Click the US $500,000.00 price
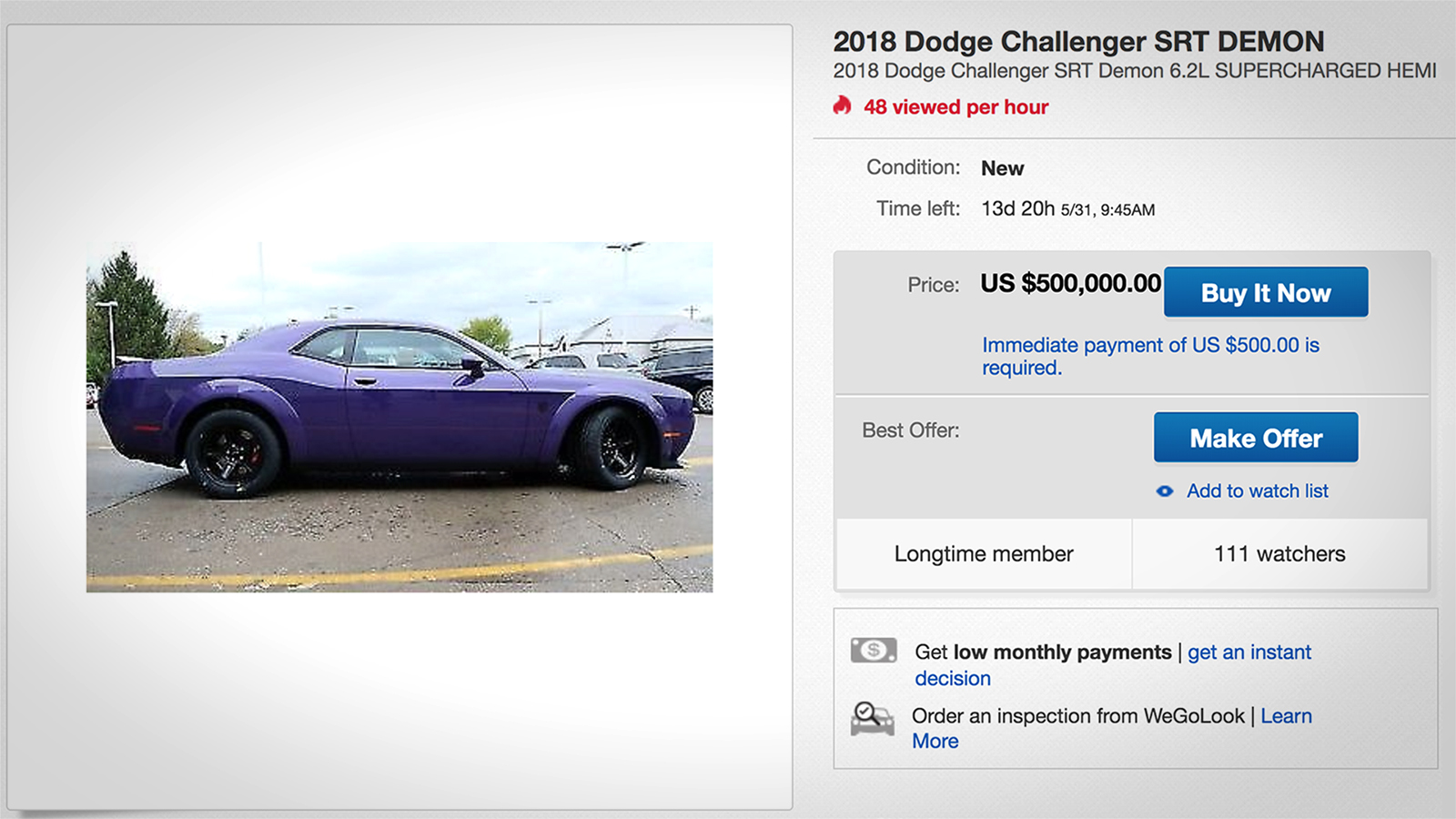The height and width of the screenshot is (819, 1456). [x=1070, y=284]
